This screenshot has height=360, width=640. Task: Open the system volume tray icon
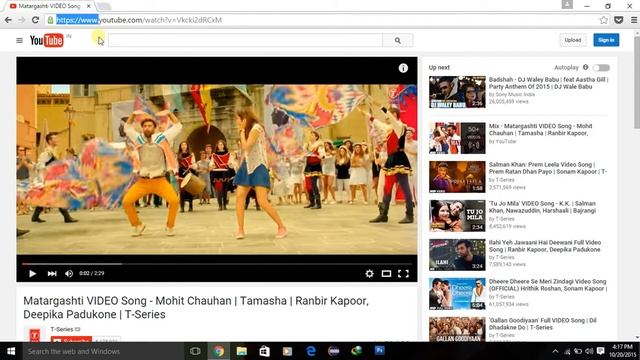coord(589,351)
